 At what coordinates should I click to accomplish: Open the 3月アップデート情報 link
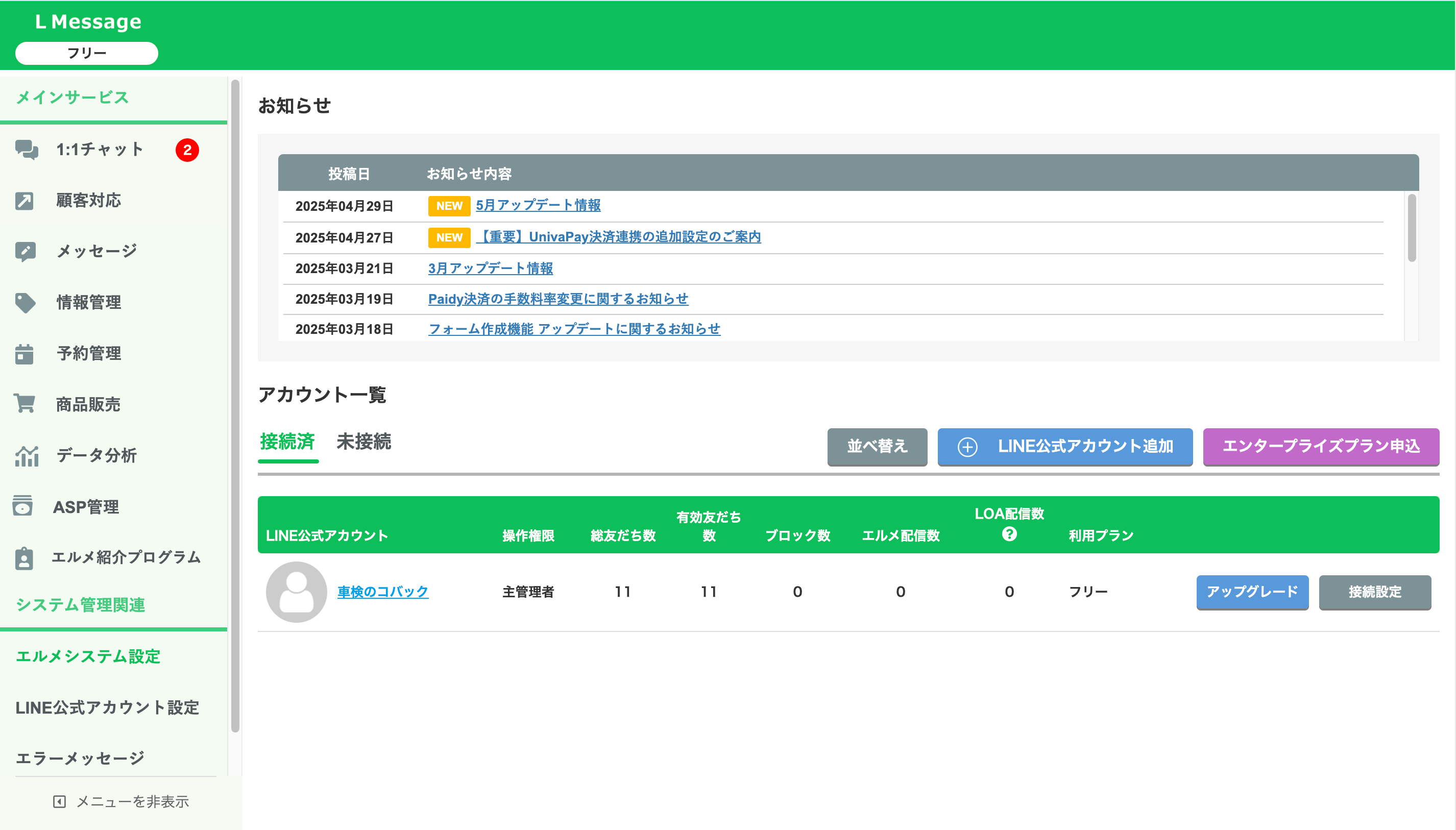(x=490, y=268)
